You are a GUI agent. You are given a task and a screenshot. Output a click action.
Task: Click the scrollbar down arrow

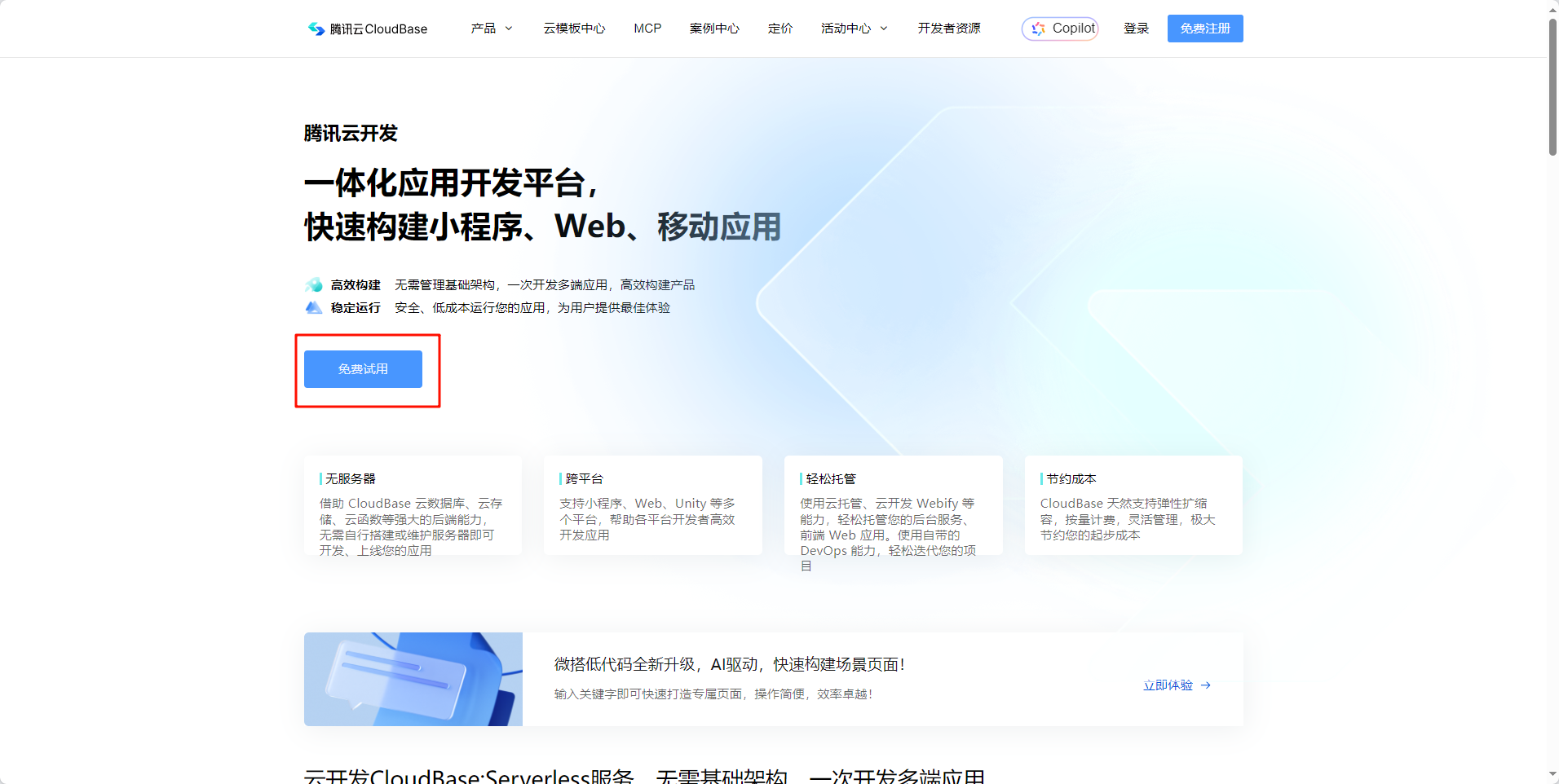pos(1553,775)
